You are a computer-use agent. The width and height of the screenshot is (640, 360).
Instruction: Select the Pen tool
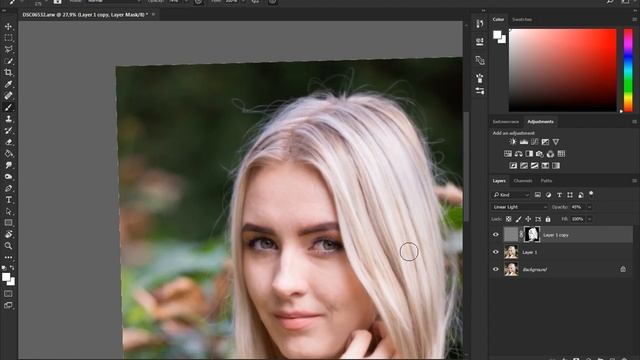8,188
